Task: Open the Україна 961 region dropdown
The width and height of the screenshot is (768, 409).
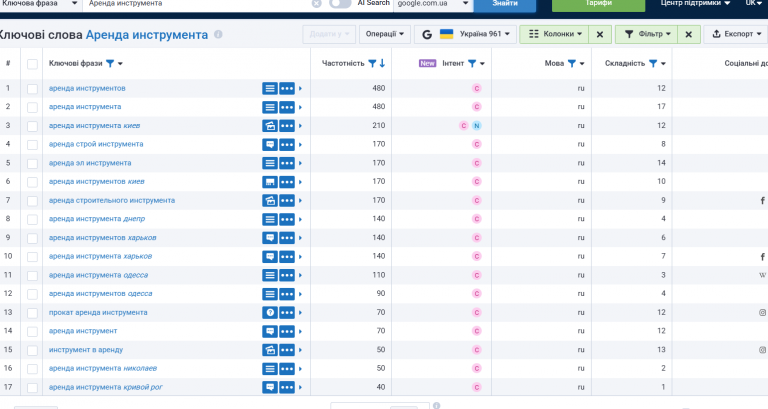Action: click(465, 34)
